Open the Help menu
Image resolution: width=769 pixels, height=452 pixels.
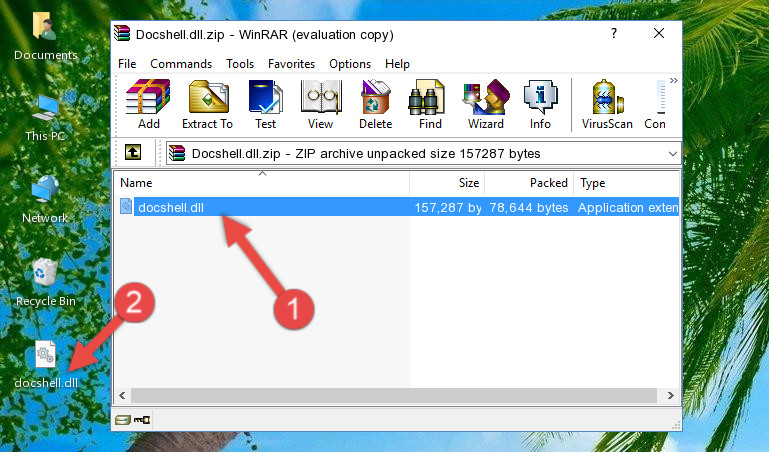tap(397, 64)
